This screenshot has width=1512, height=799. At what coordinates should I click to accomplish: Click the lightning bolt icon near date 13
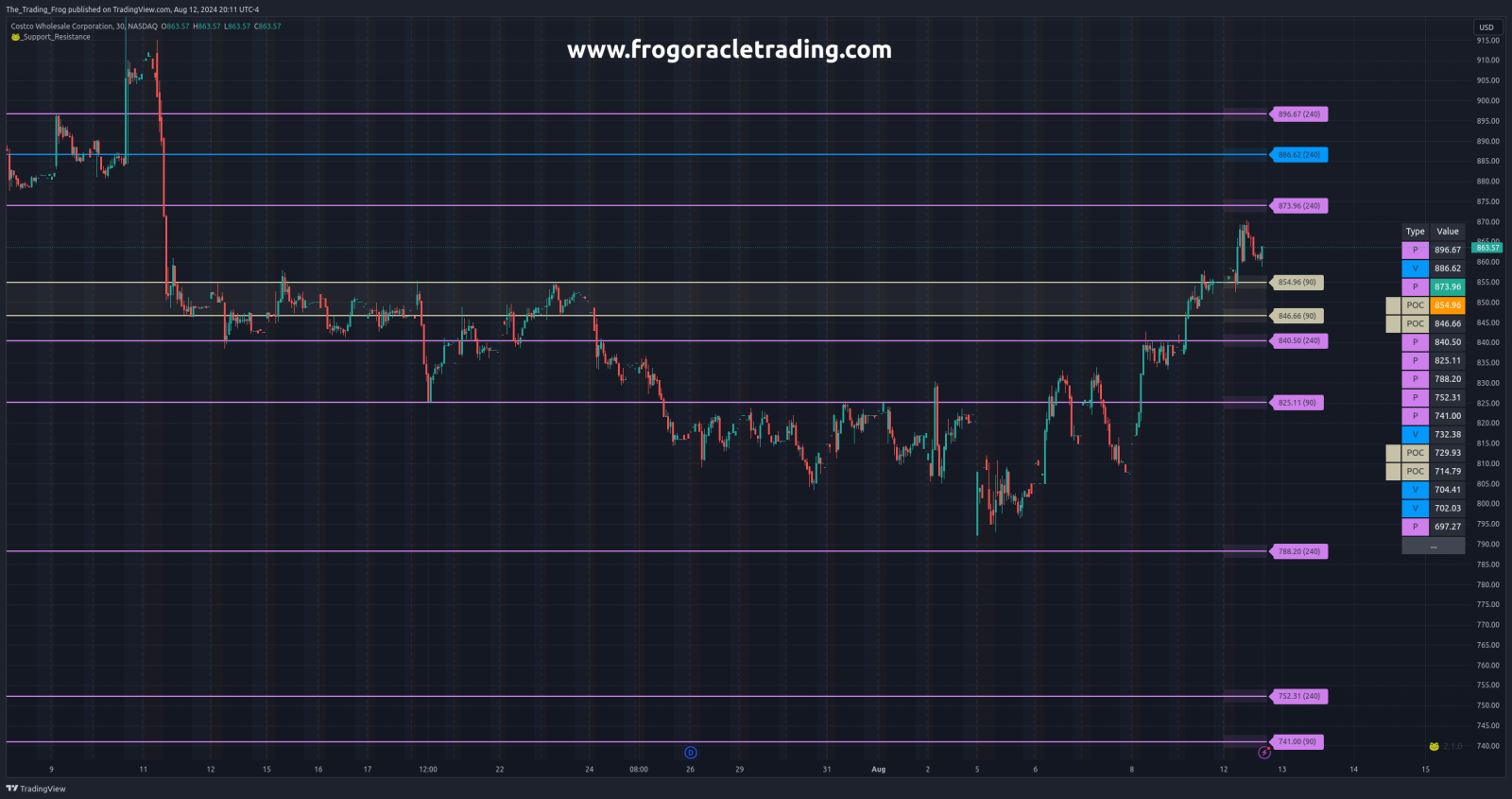pyautogui.click(x=1264, y=753)
